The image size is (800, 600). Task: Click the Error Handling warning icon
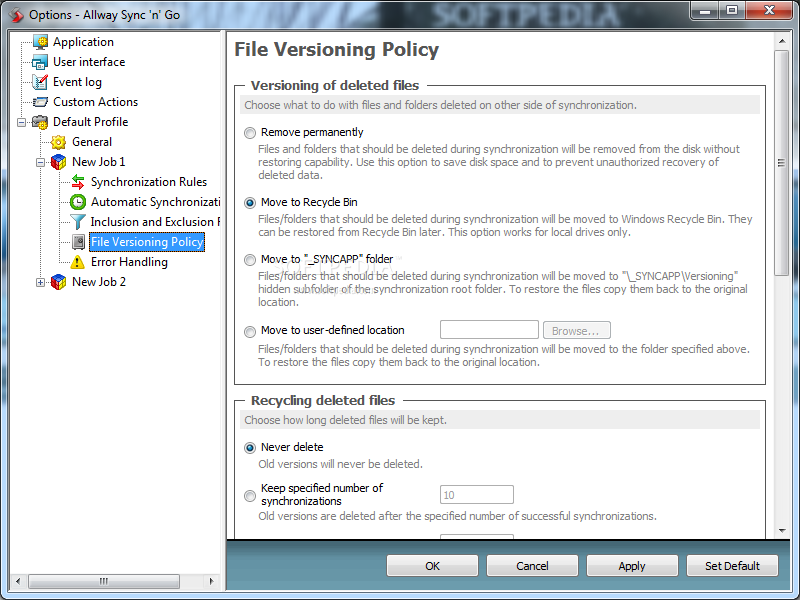click(78, 262)
